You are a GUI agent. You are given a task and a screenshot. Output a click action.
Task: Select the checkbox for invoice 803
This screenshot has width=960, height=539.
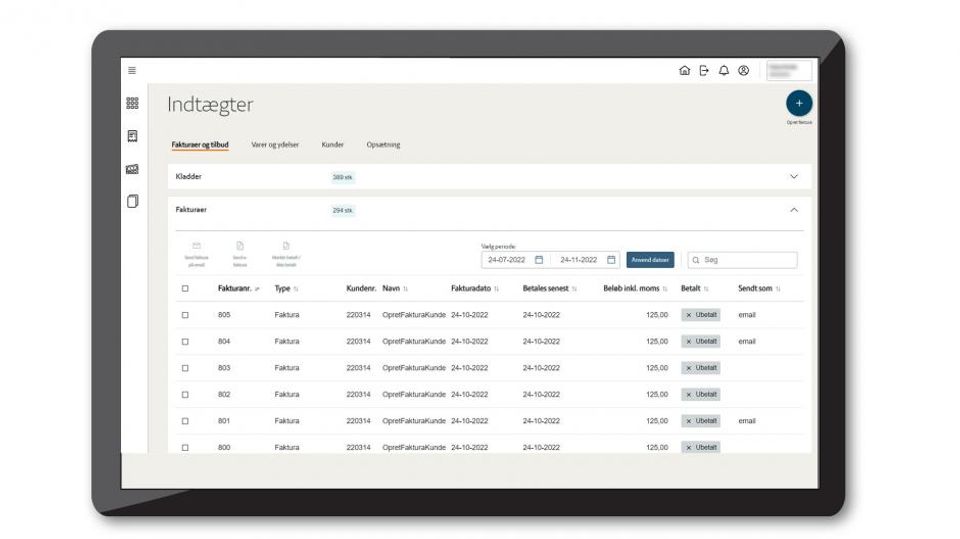click(185, 368)
